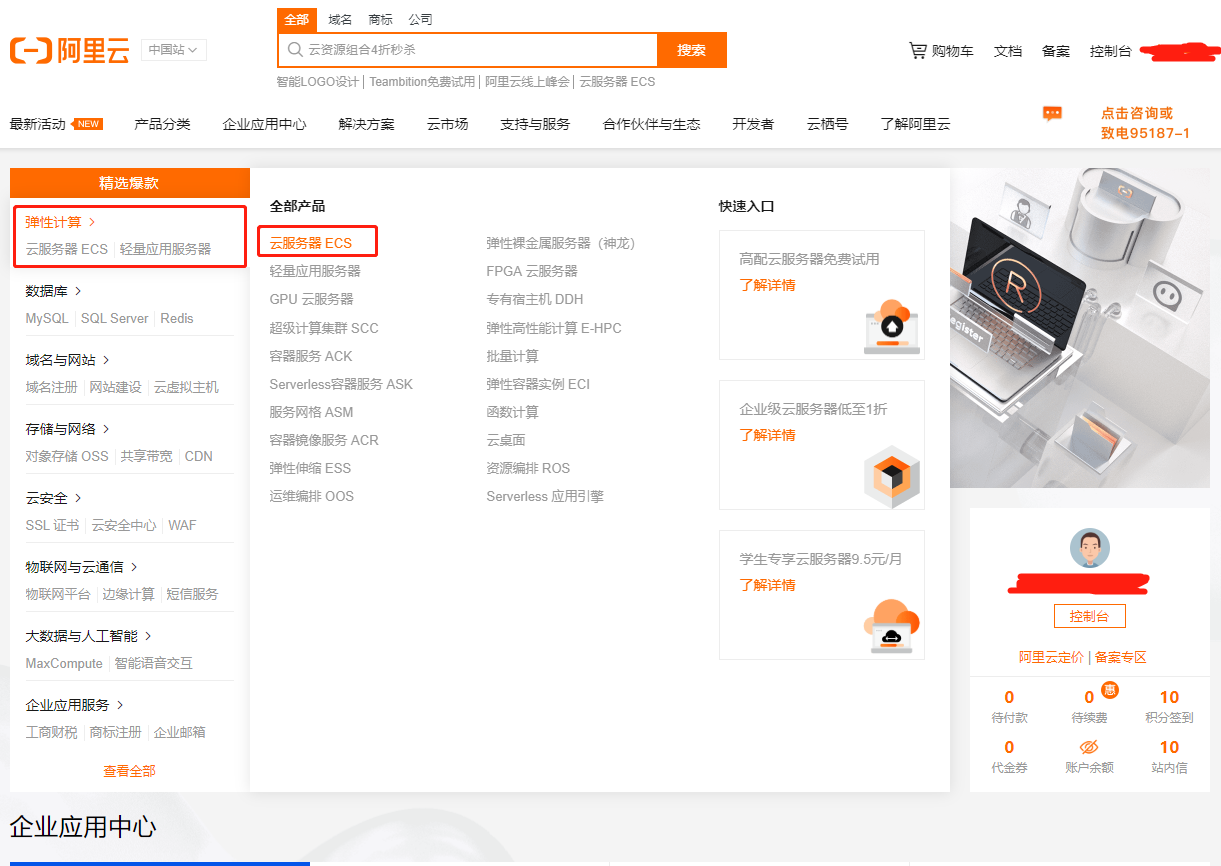Viewport: 1221px width, 866px height.
Task: Open Serverless 应用引擎 product
Action: [x=545, y=496]
